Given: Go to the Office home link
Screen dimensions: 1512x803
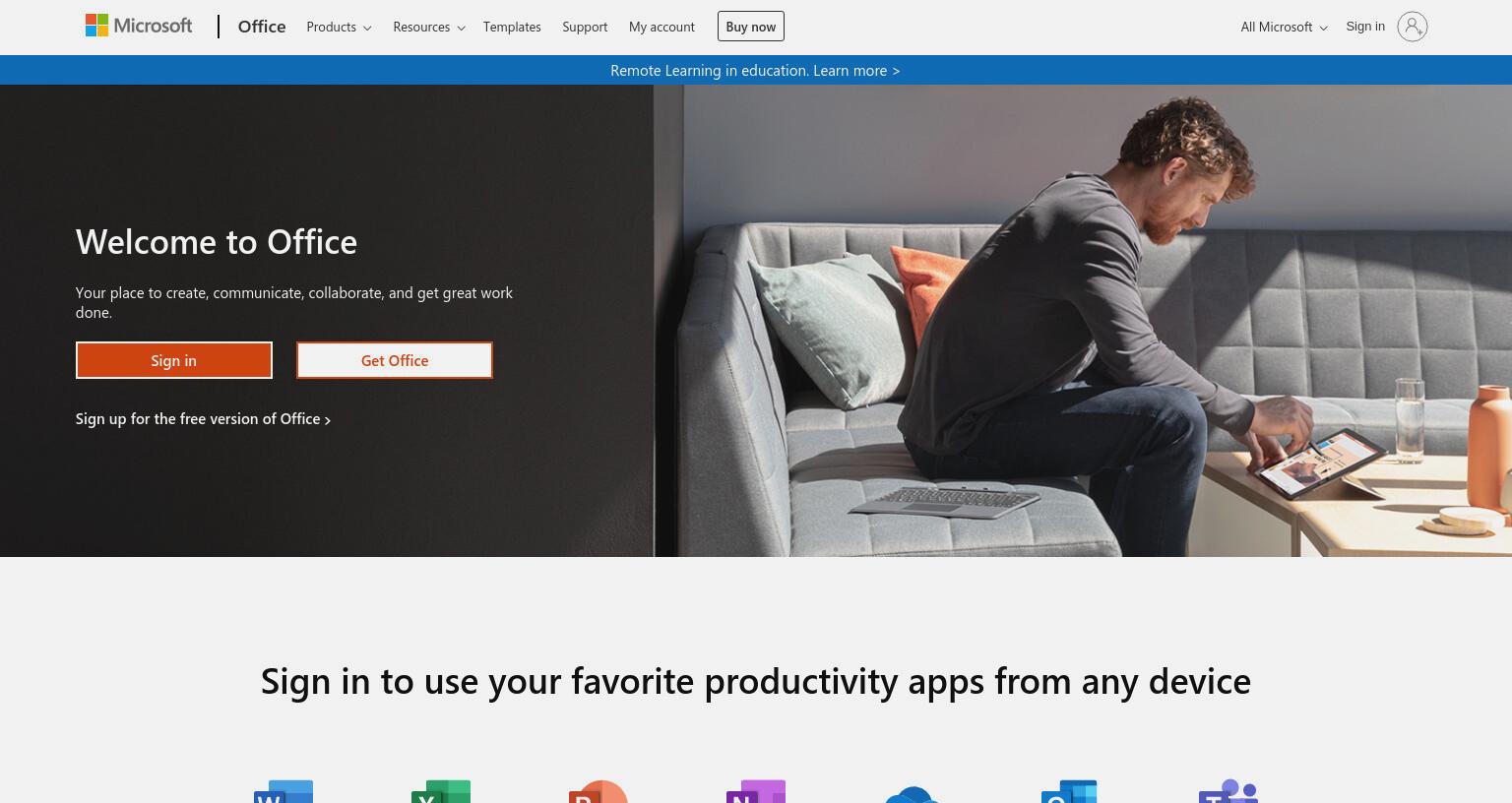Looking at the screenshot, I should click(x=262, y=27).
